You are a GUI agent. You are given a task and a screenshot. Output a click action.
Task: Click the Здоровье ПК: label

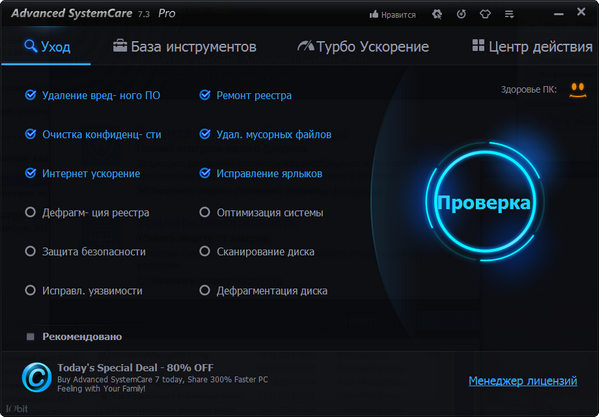click(x=529, y=90)
